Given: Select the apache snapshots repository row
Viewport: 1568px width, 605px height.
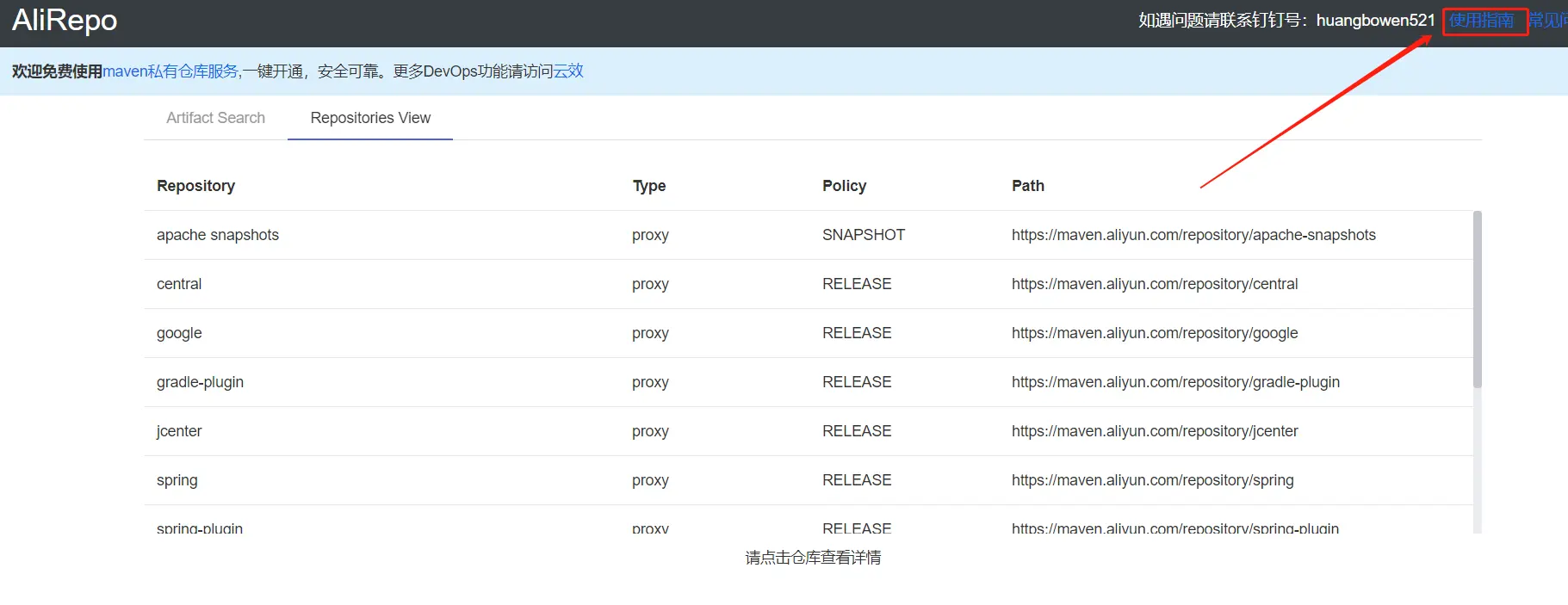Looking at the screenshot, I should tap(809, 235).
